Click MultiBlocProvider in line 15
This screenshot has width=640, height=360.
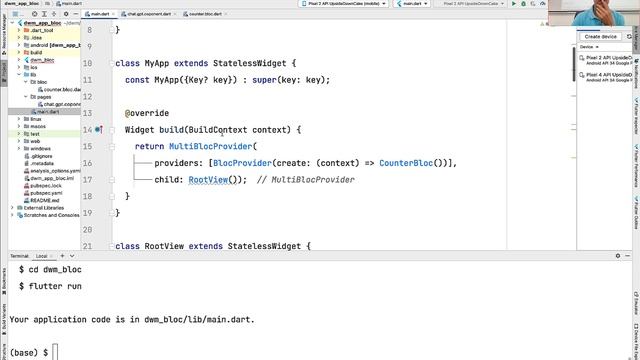(211, 146)
